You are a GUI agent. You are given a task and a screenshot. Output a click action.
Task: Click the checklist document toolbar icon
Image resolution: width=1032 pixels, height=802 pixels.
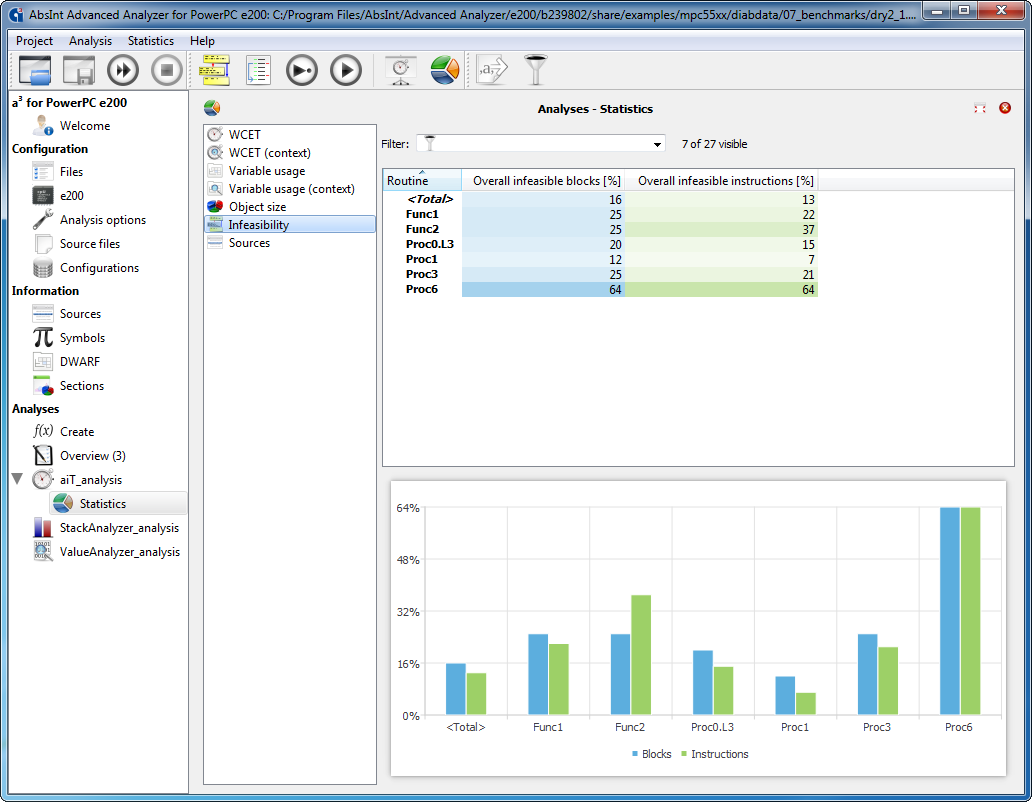258,70
